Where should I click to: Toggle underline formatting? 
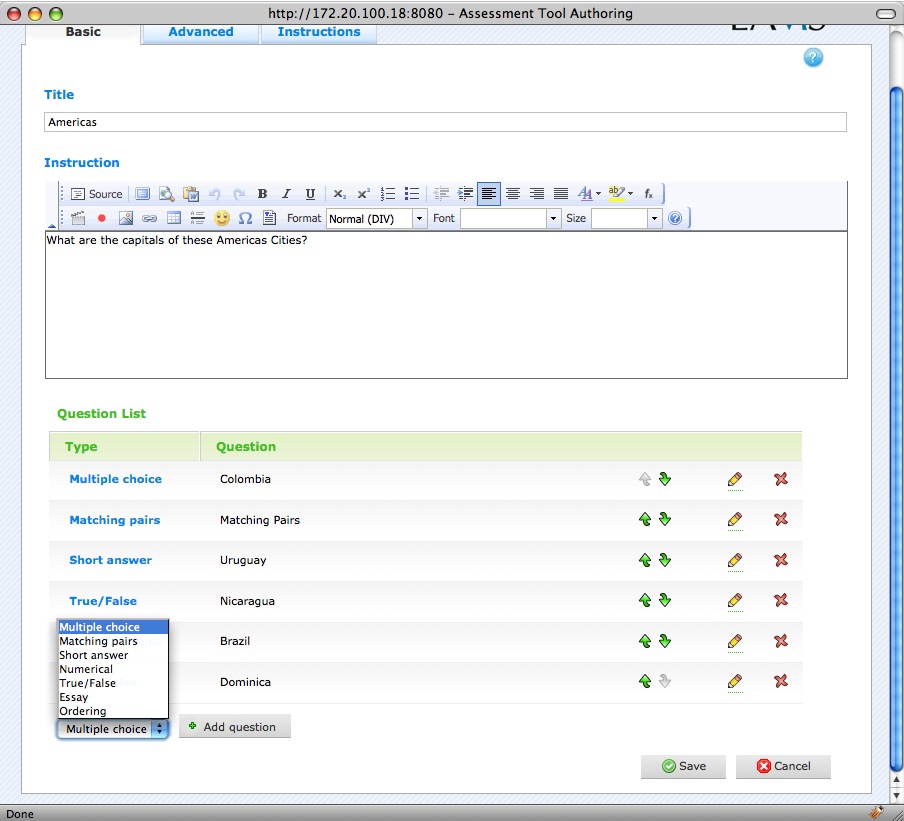(x=310, y=194)
